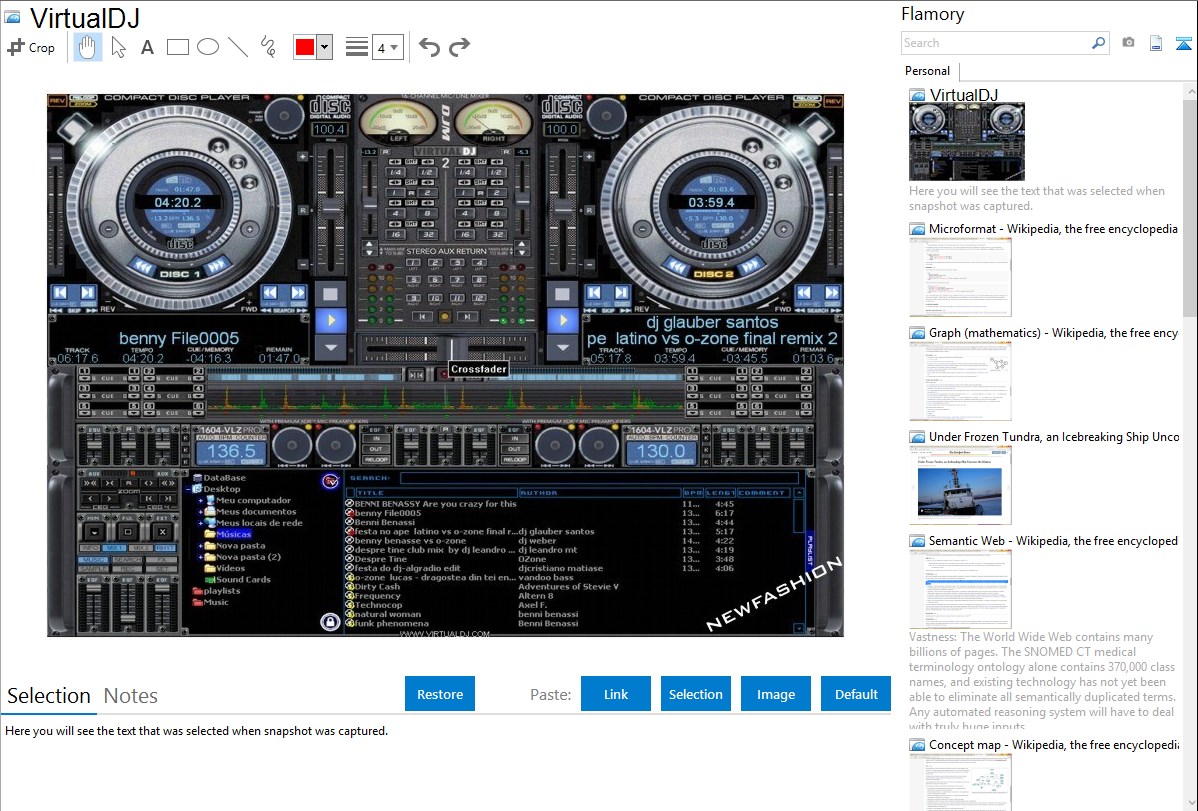Select the Crop tool
1198x811 pixels.
[x=31, y=47]
